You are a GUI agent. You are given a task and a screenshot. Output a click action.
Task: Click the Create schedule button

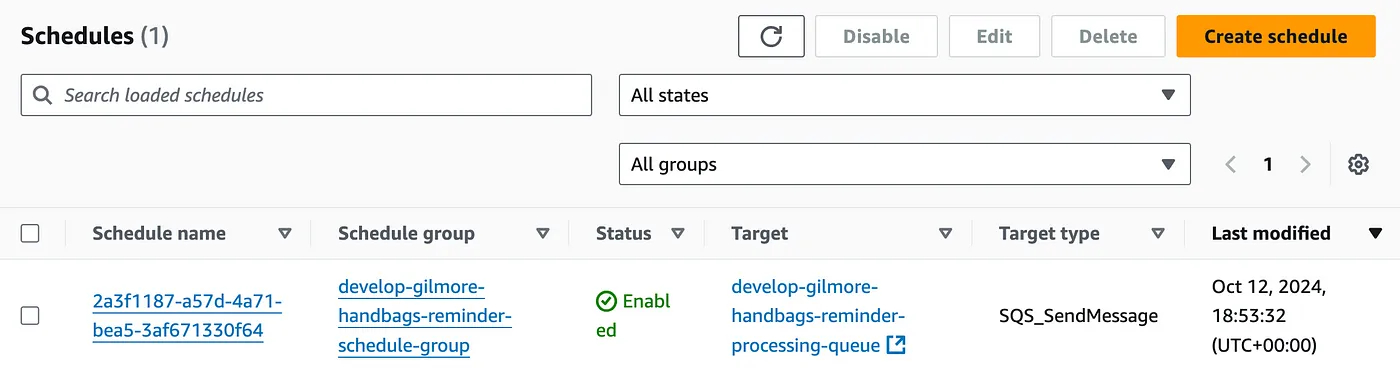(1275, 36)
